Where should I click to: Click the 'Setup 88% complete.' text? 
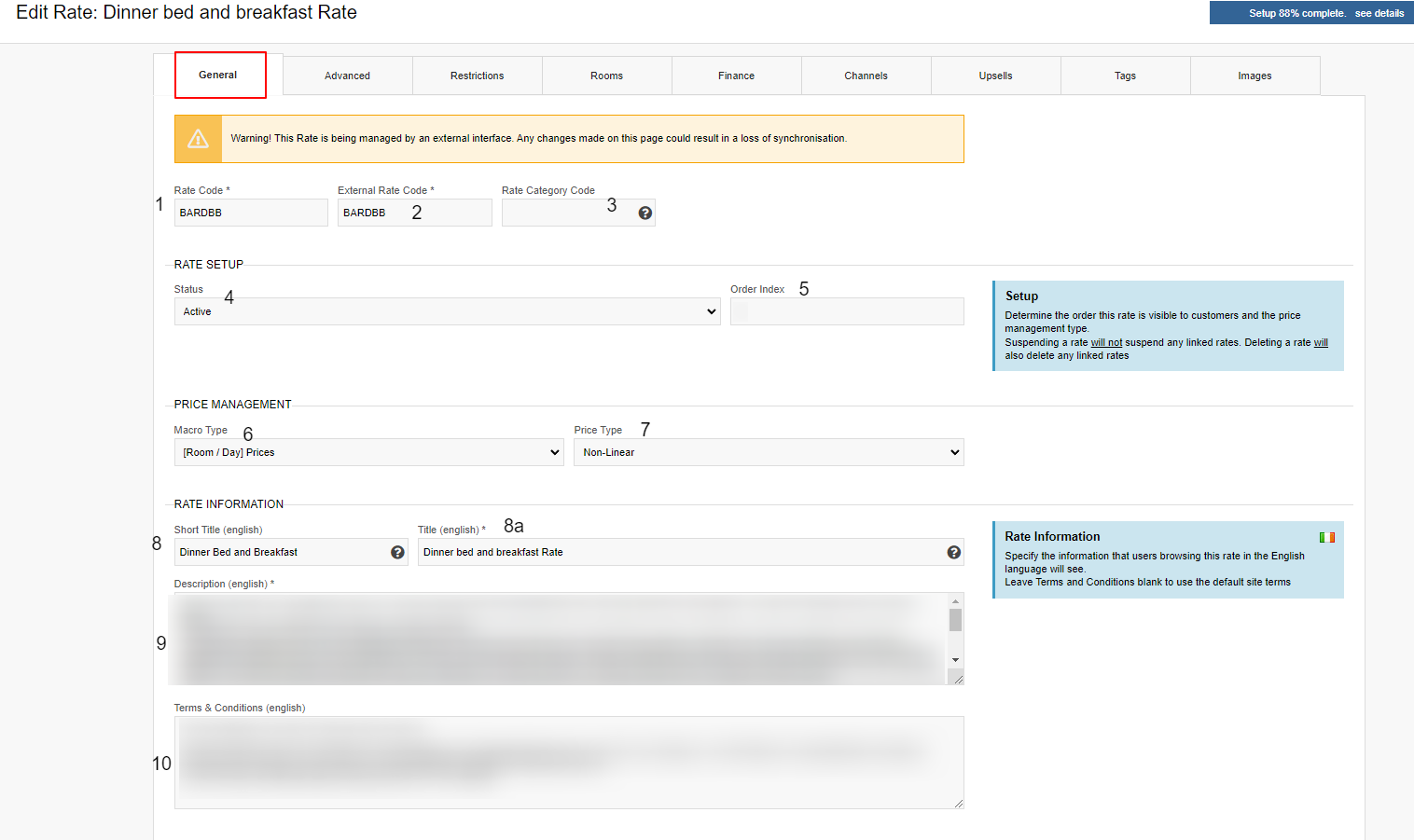1297,13
